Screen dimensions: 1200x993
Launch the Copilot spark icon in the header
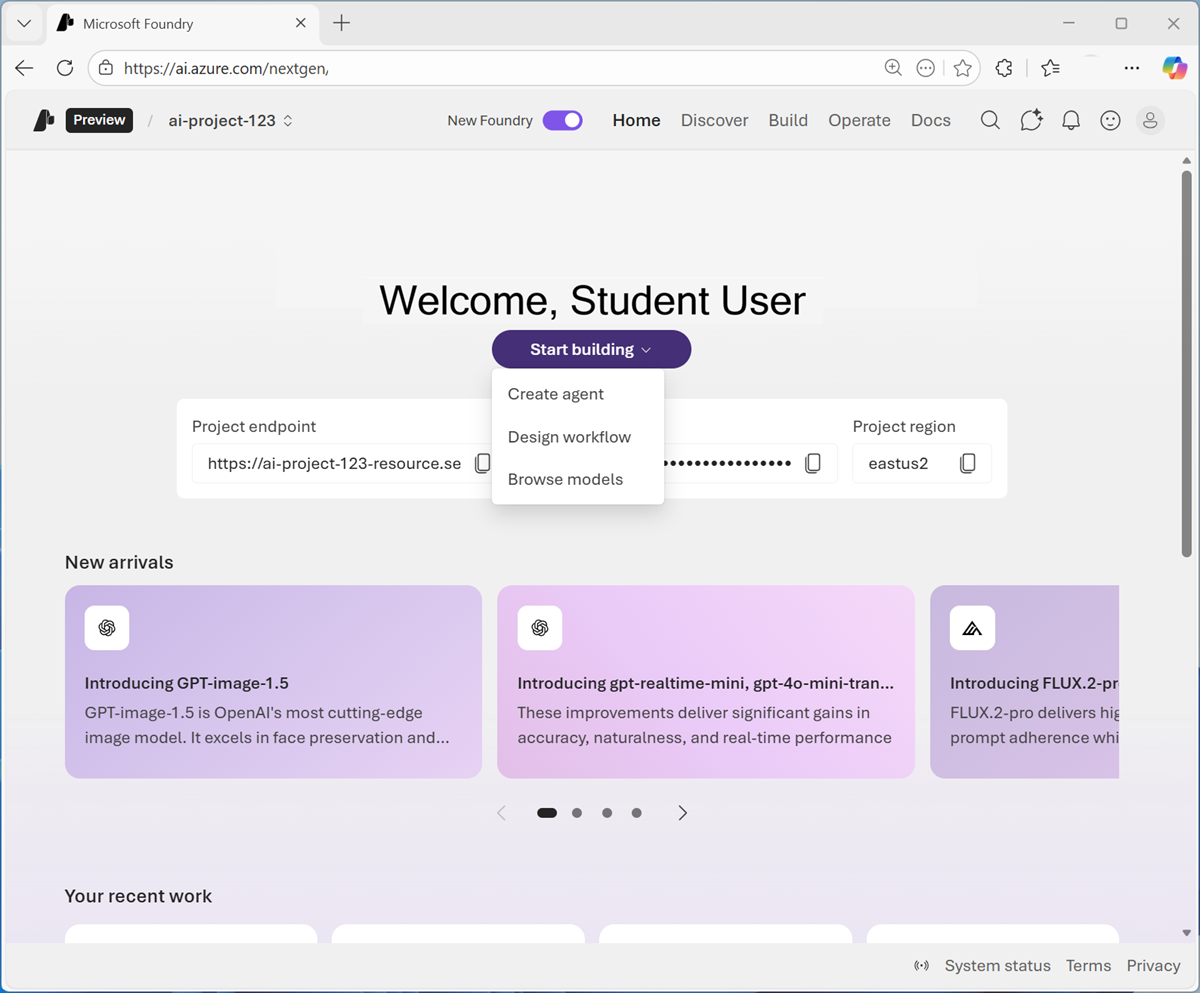(x=1031, y=120)
